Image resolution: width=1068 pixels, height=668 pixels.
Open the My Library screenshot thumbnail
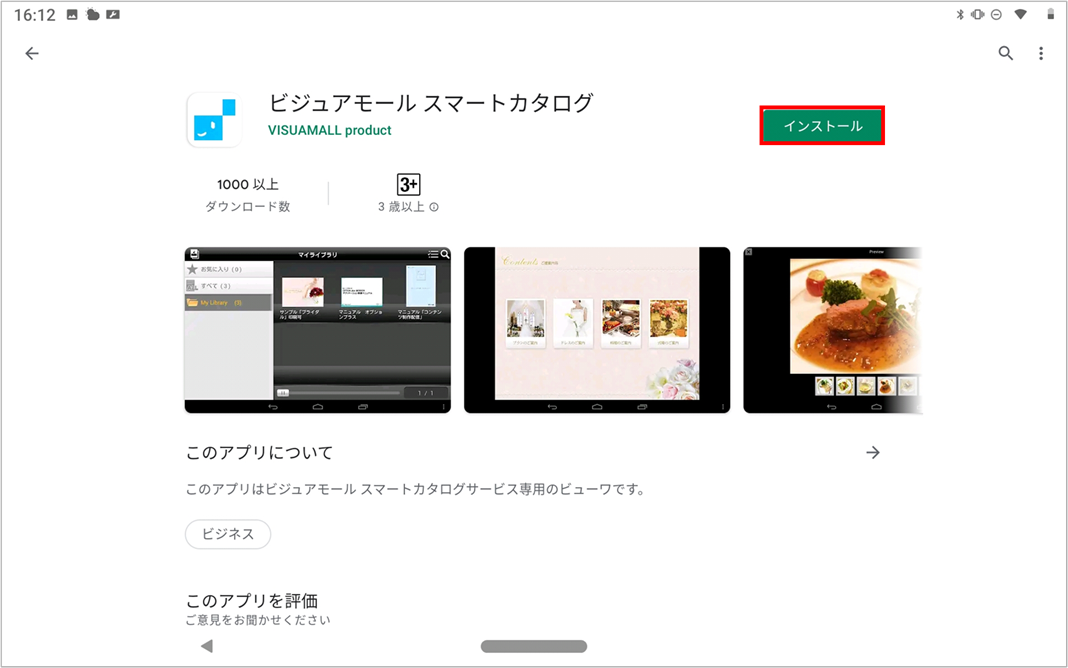coord(317,330)
